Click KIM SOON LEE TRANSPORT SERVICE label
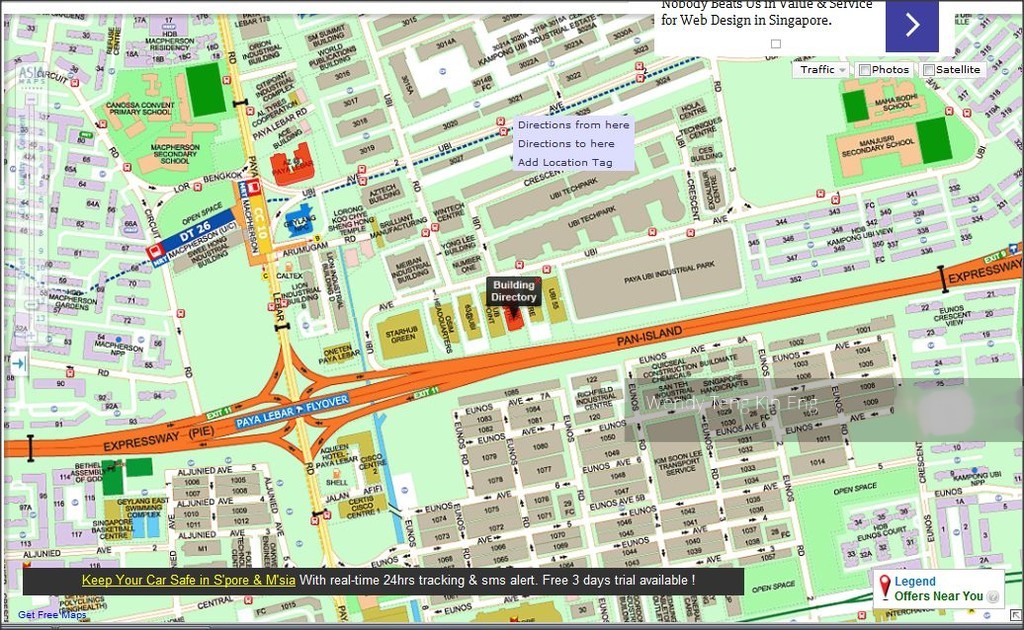 tap(678, 462)
